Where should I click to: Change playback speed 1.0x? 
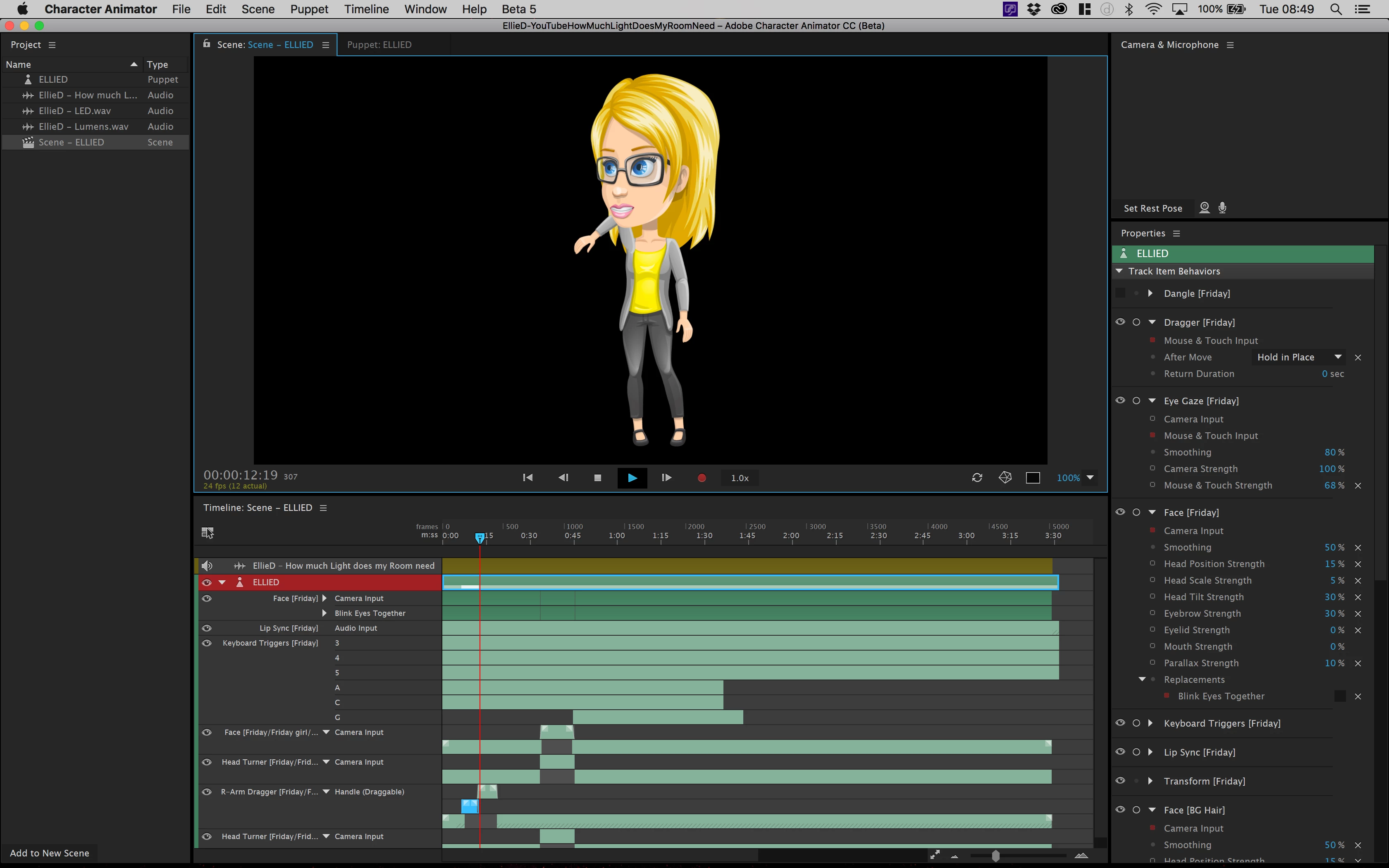click(x=739, y=478)
